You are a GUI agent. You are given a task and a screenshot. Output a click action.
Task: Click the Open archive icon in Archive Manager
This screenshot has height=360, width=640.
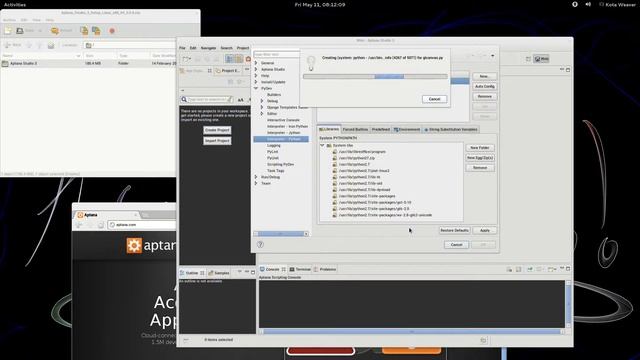20,31
